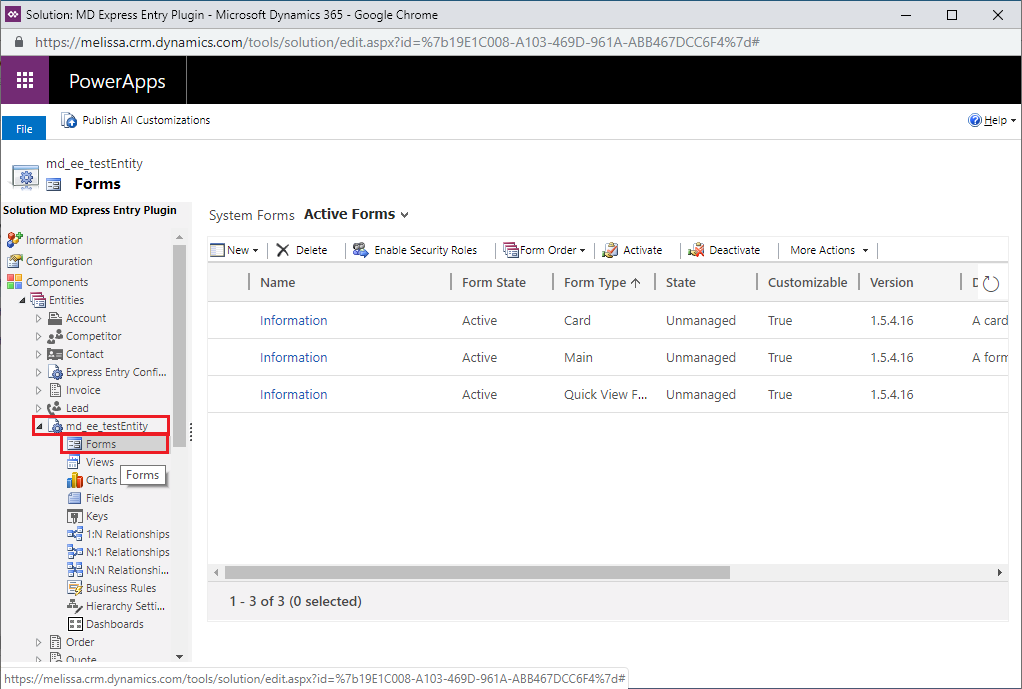This screenshot has width=1022, height=689.
Task: Open the Main type Information form
Action: click(293, 357)
